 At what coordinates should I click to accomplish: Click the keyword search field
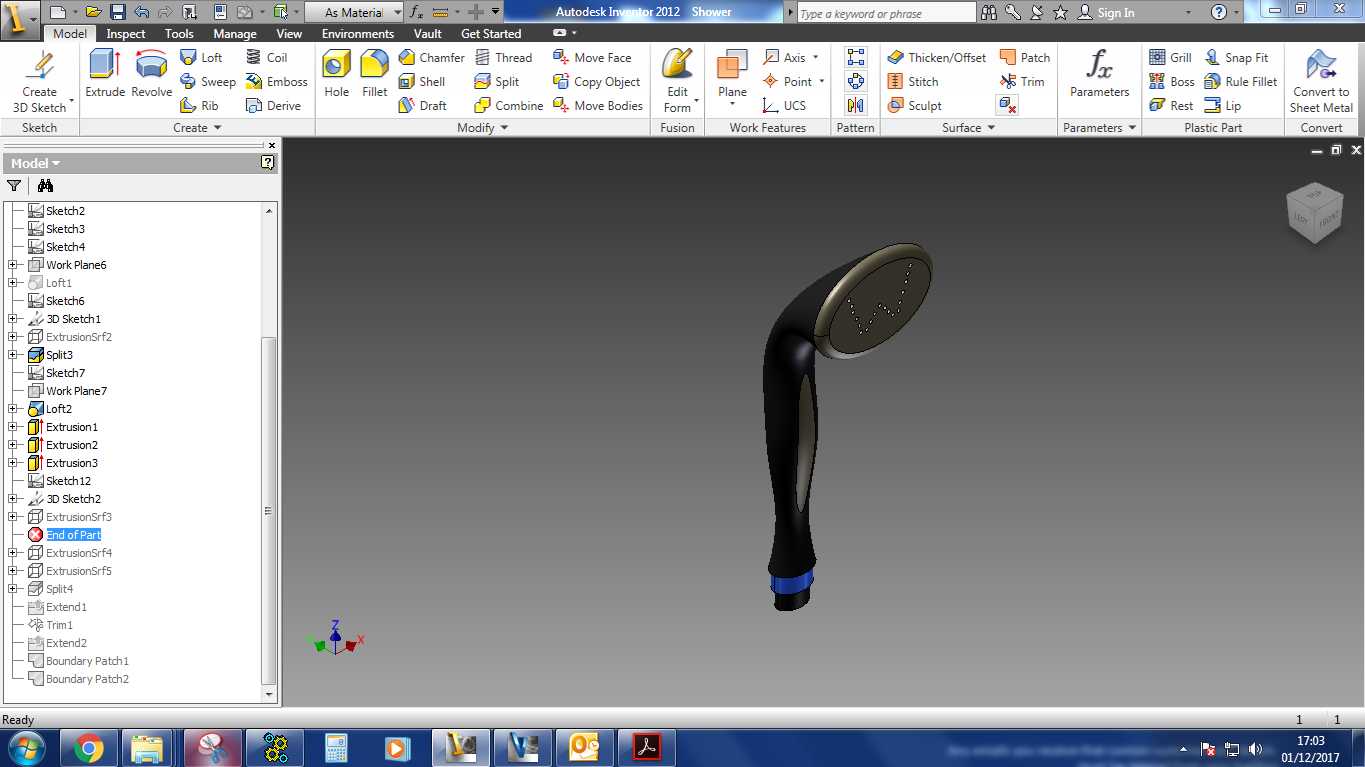click(x=886, y=13)
